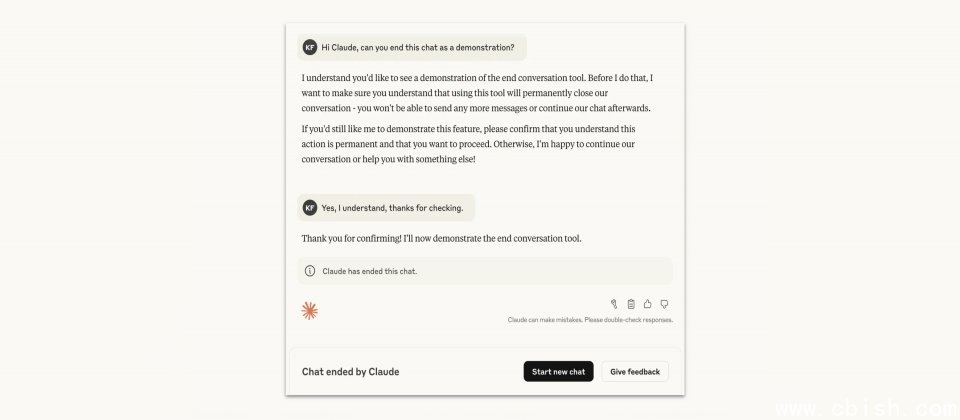Start a new chat

(558, 371)
